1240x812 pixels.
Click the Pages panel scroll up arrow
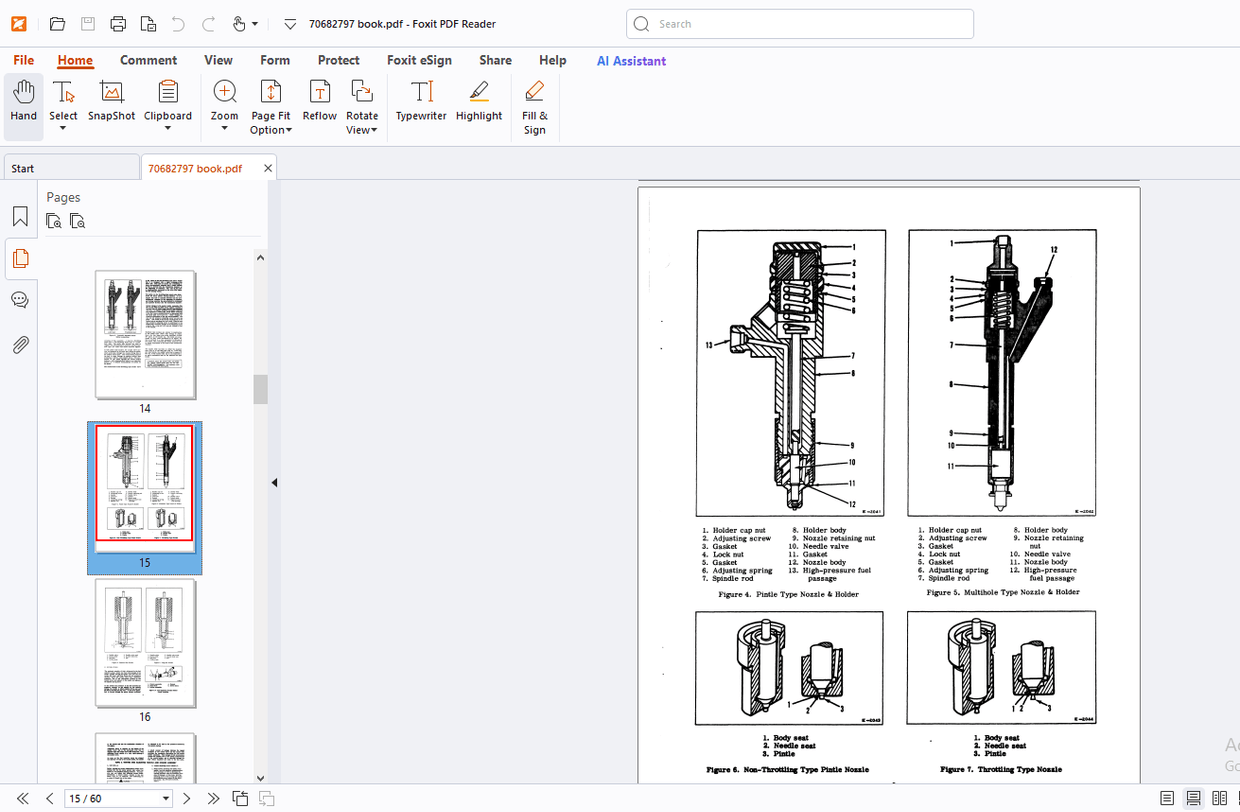click(x=261, y=258)
